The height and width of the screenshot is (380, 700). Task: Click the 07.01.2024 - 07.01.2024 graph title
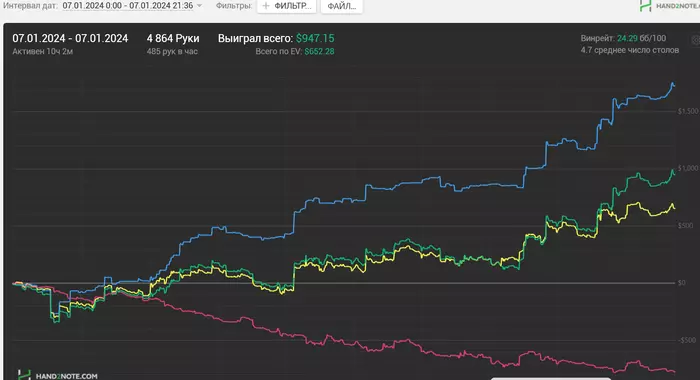[x=70, y=38]
